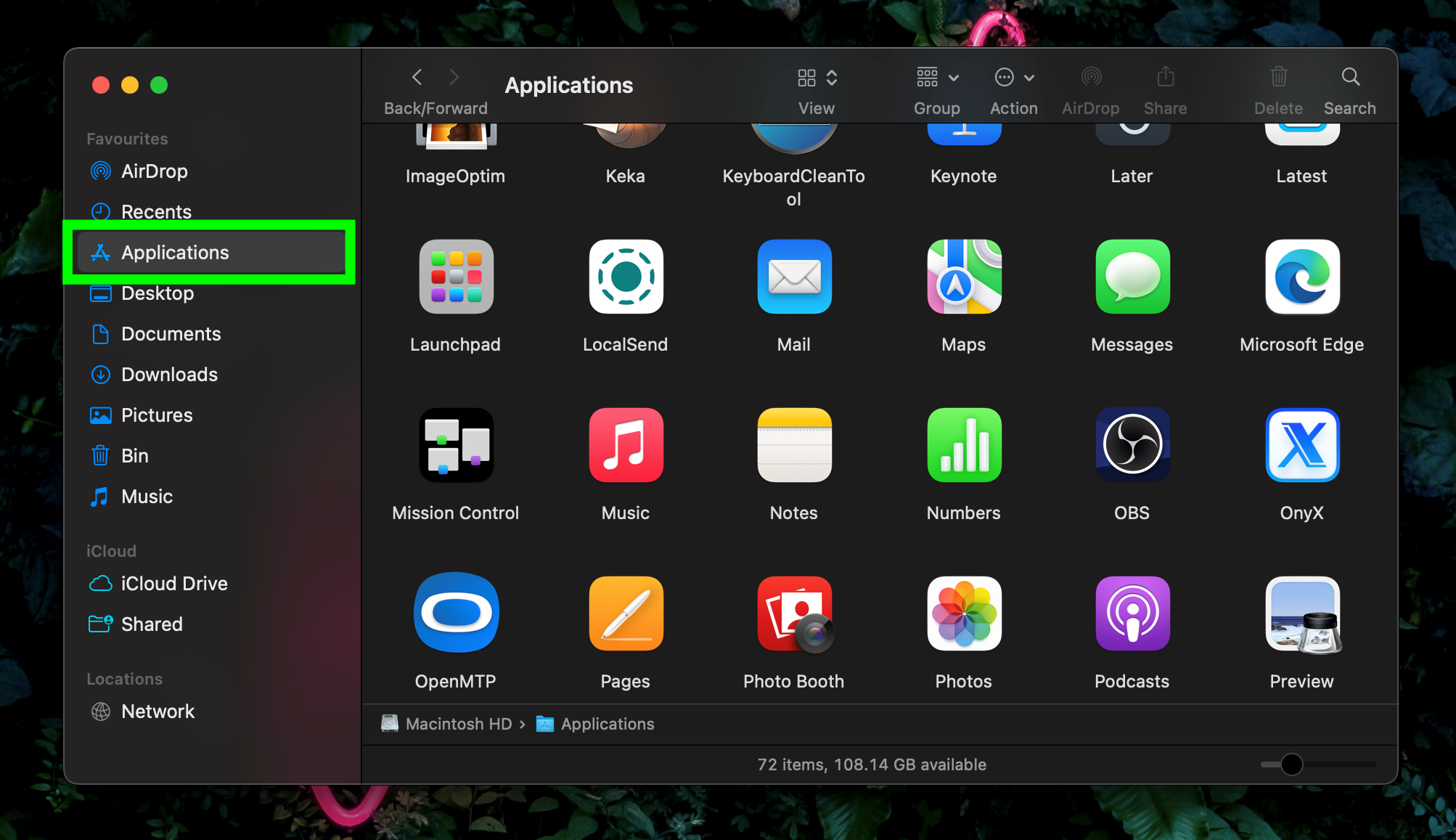Click the Messages app icon
The image size is (1456, 840).
click(x=1132, y=277)
